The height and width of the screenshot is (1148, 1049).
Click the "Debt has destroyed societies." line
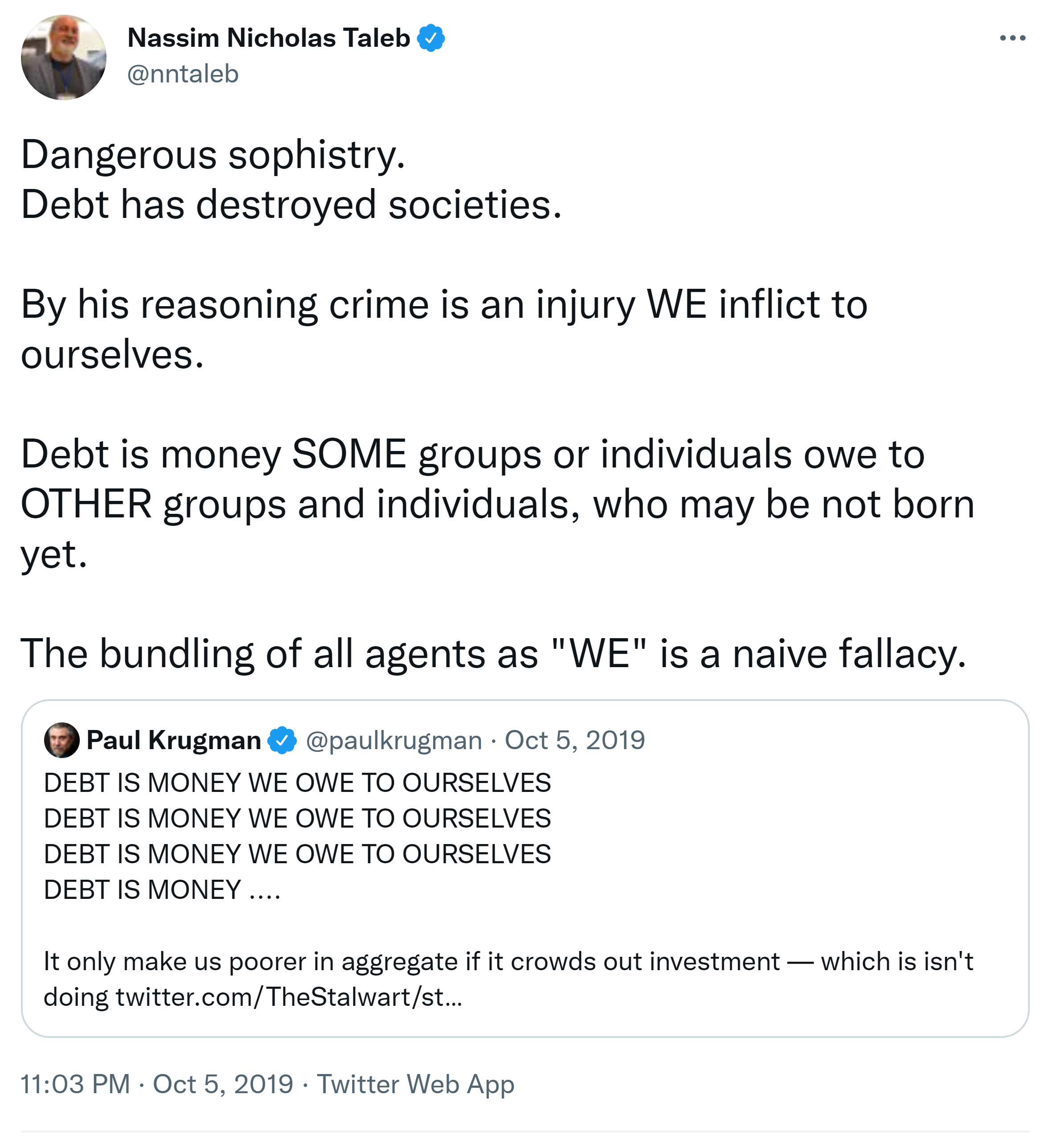click(x=291, y=205)
